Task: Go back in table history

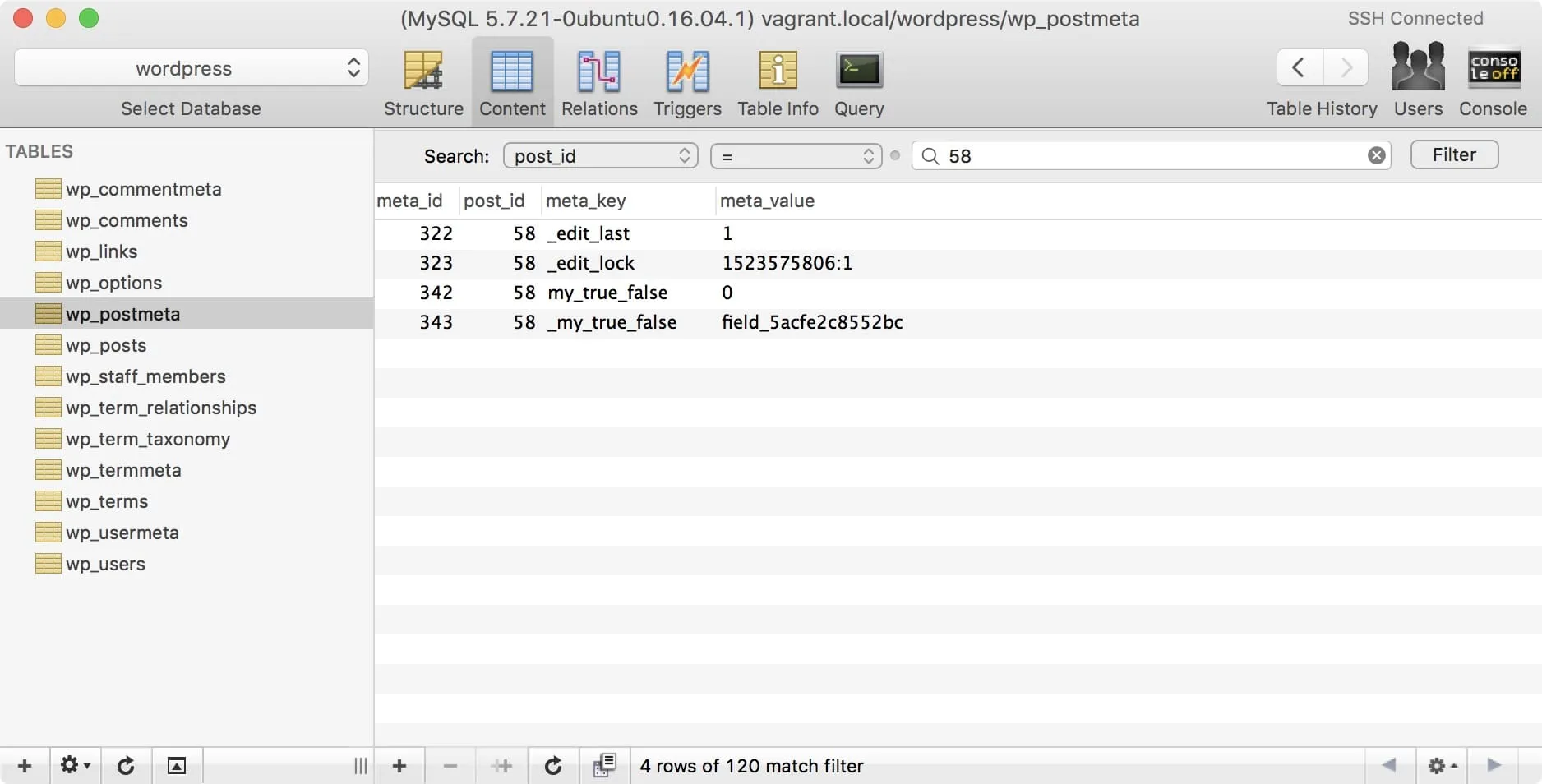Action: point(1299,67)
